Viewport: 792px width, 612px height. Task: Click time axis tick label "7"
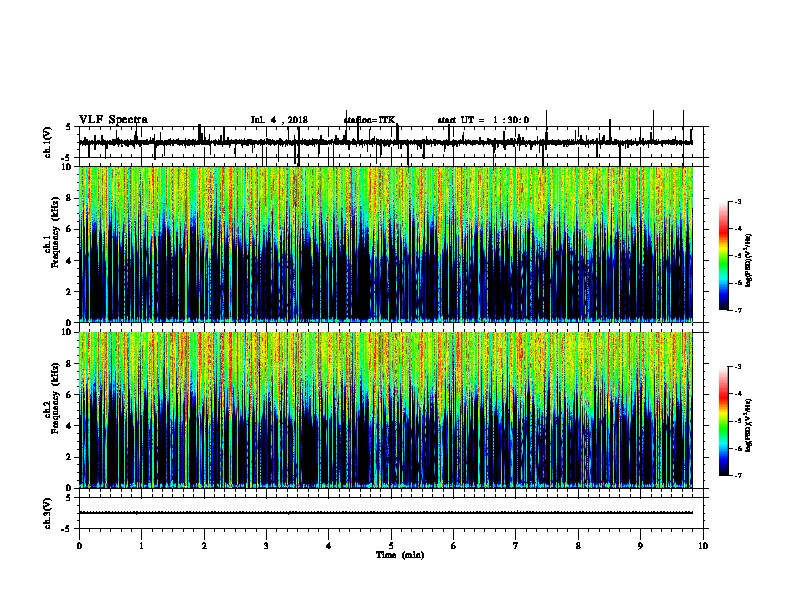516,546
